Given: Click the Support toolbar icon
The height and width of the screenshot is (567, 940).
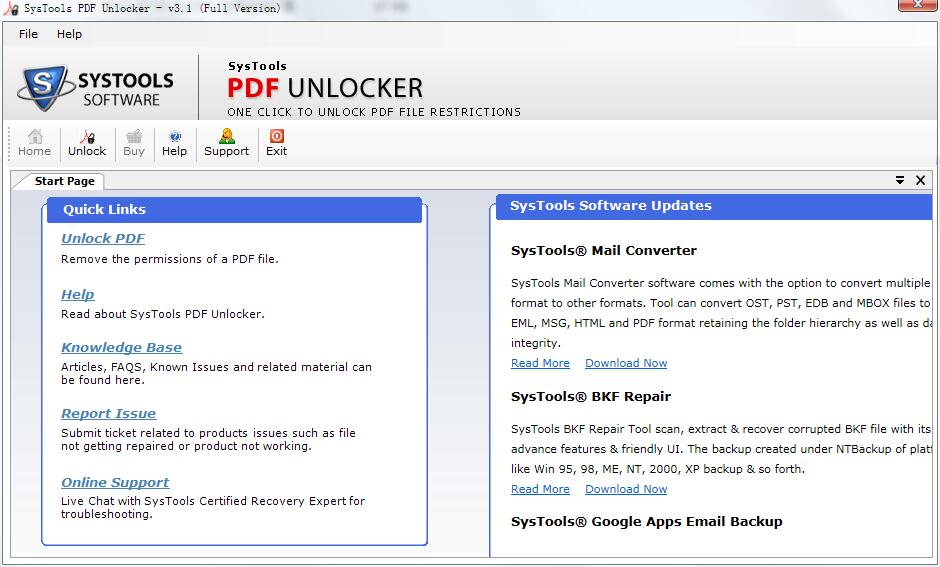Looking at the screenshot, I should [x=226, y=142].
